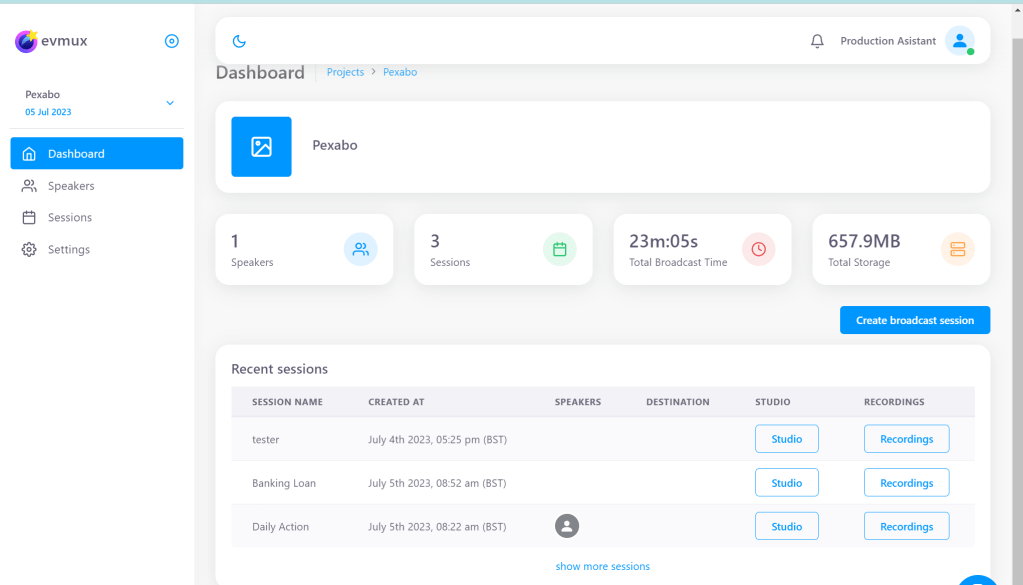The height and width of the screenshot is (585, 1023).
Task: Select Dashboard in the sidebar
Action: [97, 153]
